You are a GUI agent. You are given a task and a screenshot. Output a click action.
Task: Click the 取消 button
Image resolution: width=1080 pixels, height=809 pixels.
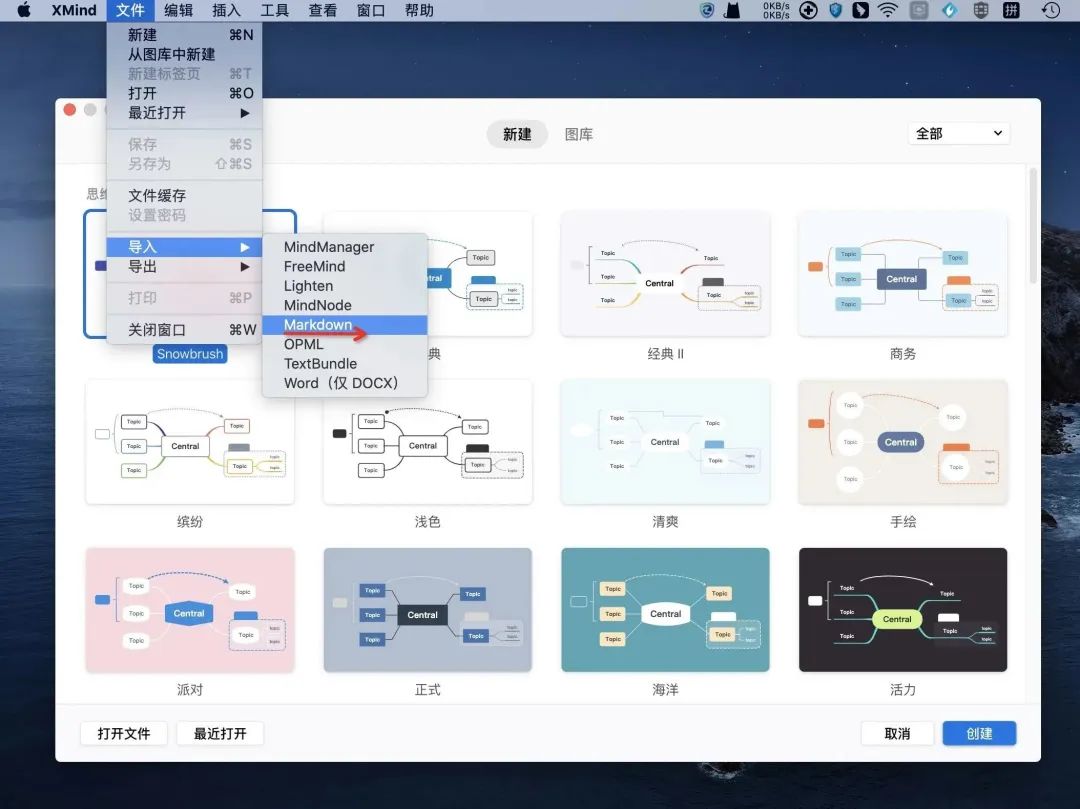(897, 733)
